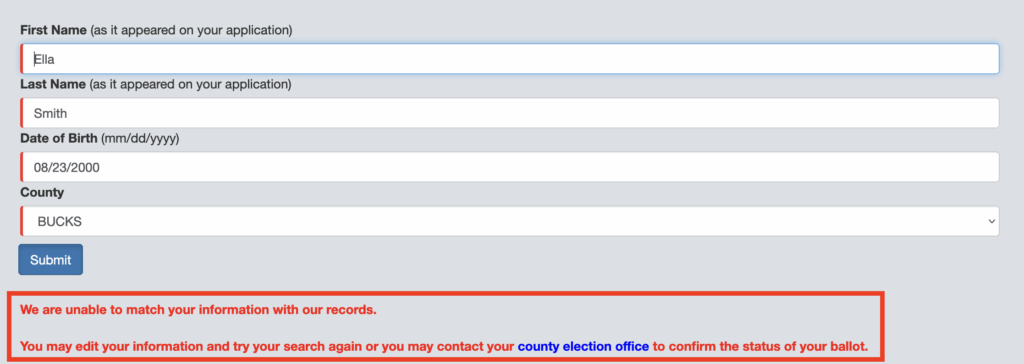This screenshot has width=1024, height=364.
Task: Click the 'unable to match your information' error line
Action: click(x=199, y=310)
